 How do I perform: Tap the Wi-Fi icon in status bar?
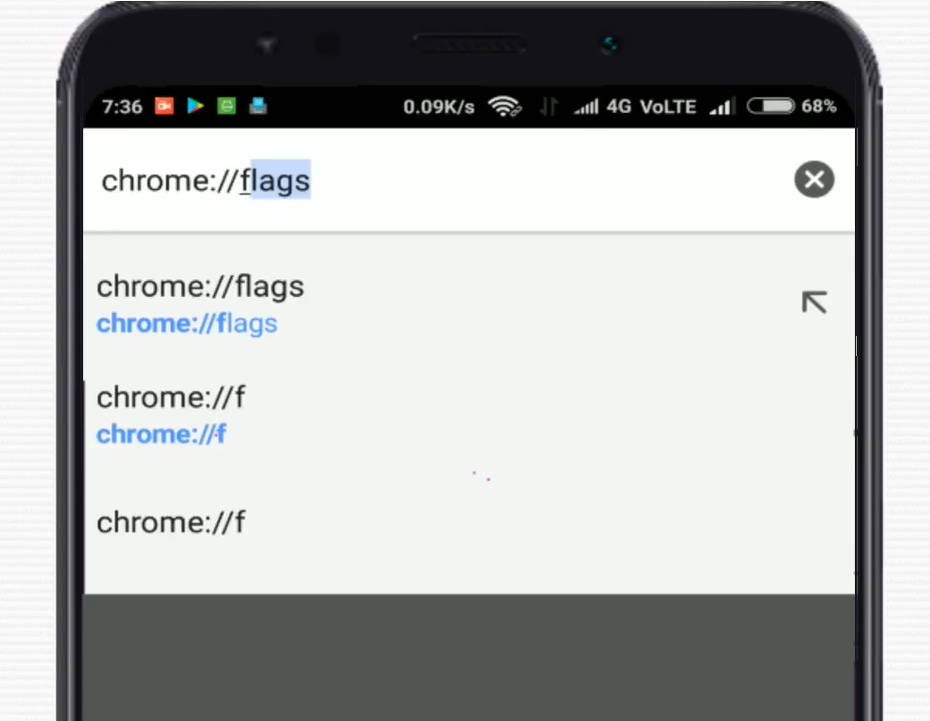(x=504, y=106)
